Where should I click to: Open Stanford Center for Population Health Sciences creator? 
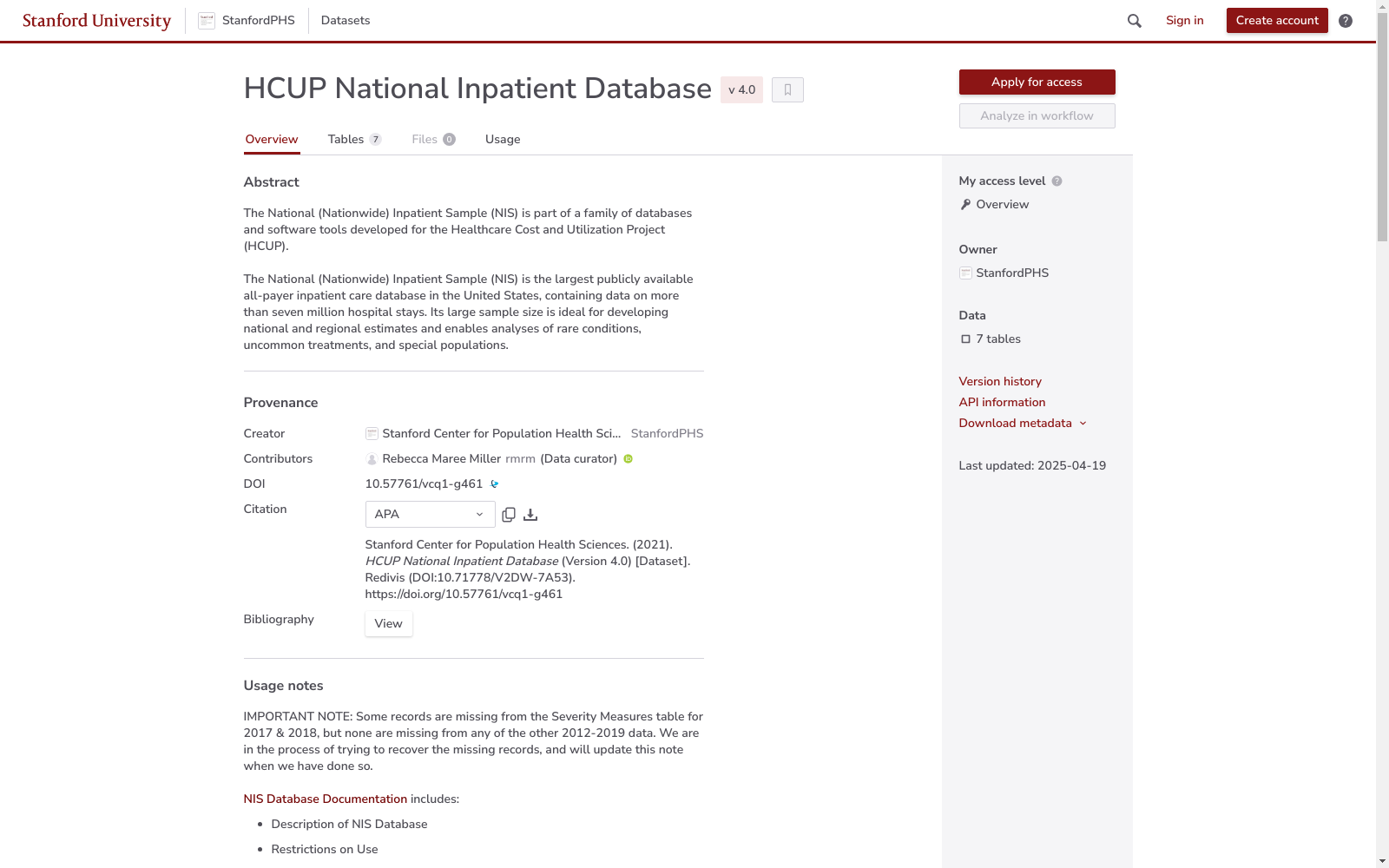[x=502, y=434]
